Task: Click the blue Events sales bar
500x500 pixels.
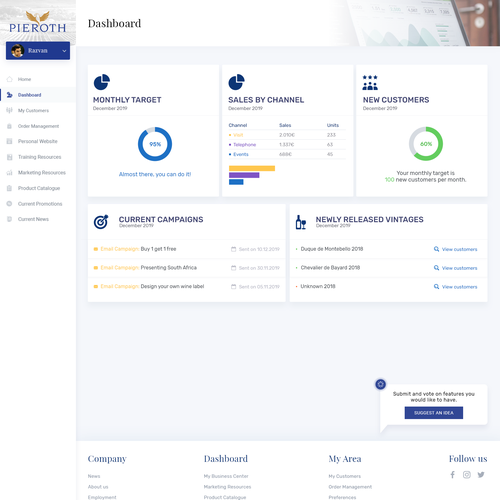Action: coord(236,182)
